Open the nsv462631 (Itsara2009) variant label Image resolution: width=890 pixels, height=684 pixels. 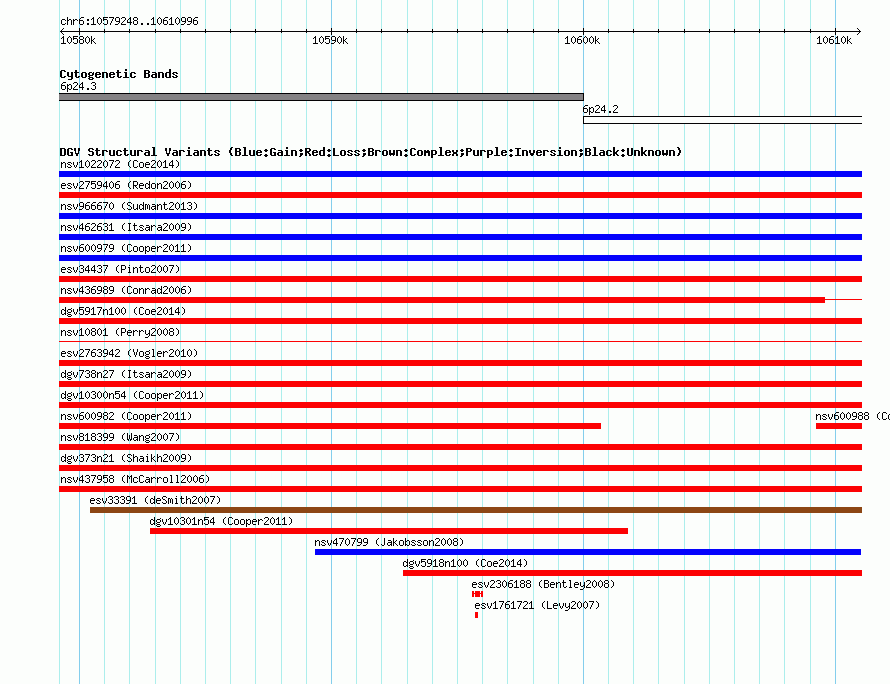click(x=126, y=228)
